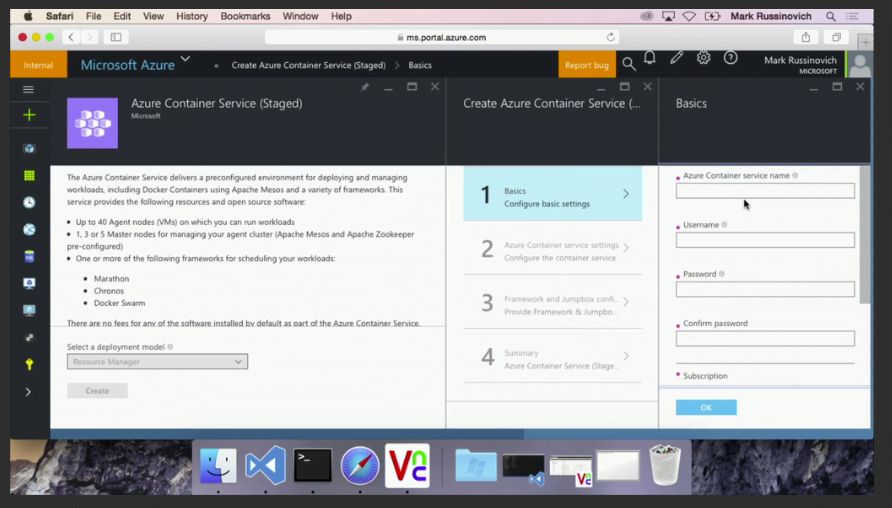This screenshot has height=508, width=892.
Task: Reload the page in Safari address bar
Action: [x=610, y=37]
